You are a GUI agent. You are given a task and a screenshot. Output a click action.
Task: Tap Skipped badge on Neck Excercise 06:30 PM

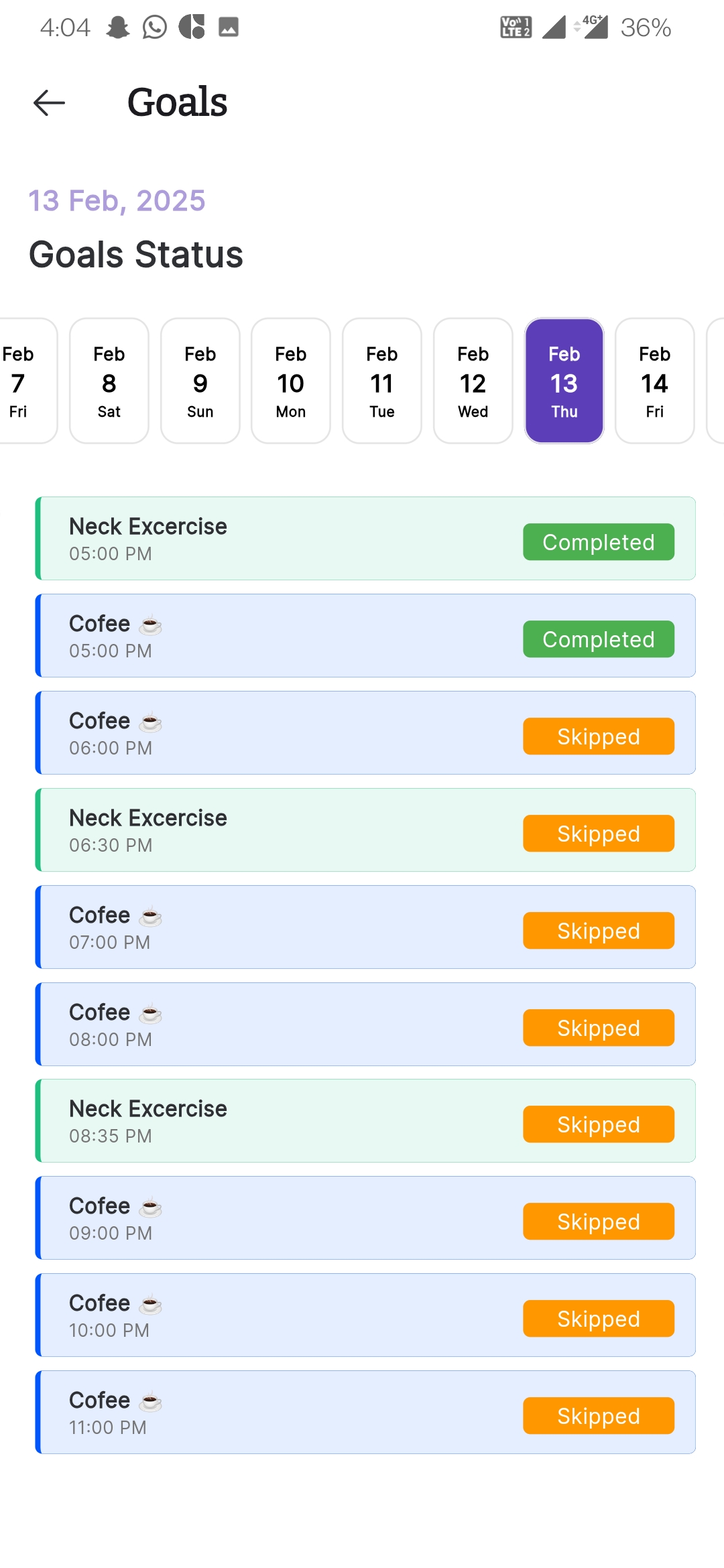[x=599, y=834]
